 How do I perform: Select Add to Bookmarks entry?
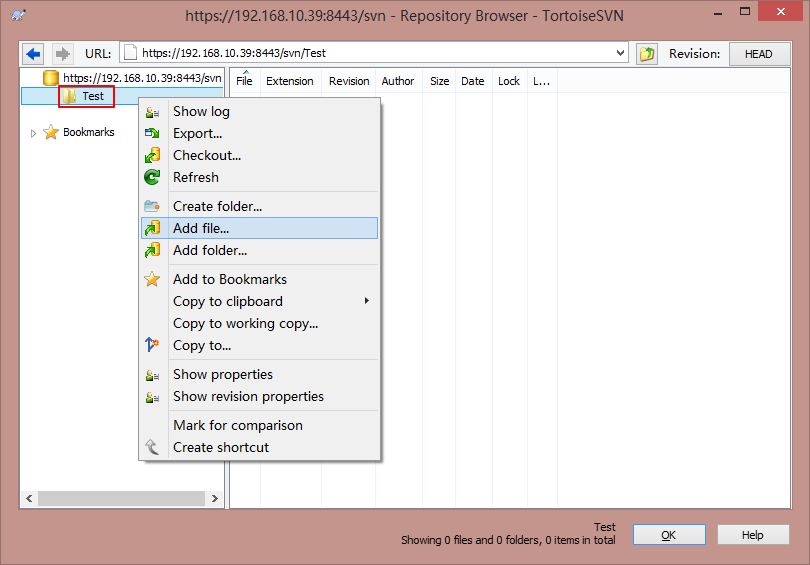click(259, 279)
